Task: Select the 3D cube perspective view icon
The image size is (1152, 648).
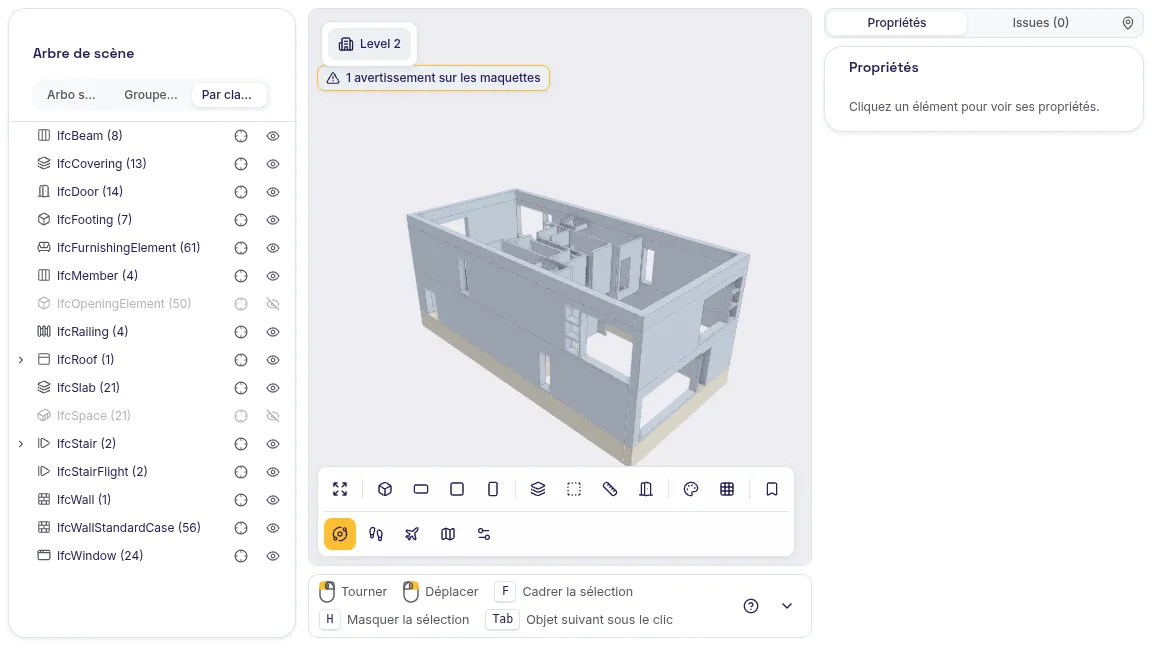Action: click(x=385, y=489)
